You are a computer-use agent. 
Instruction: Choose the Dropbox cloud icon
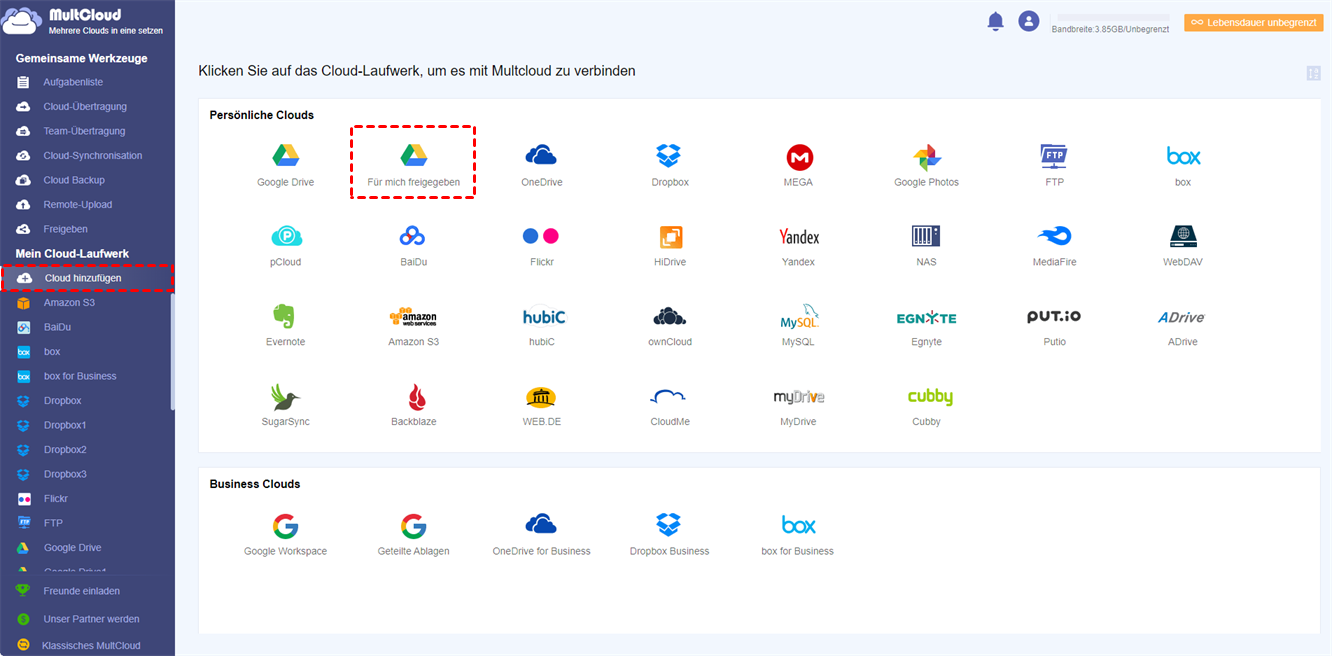669,165
